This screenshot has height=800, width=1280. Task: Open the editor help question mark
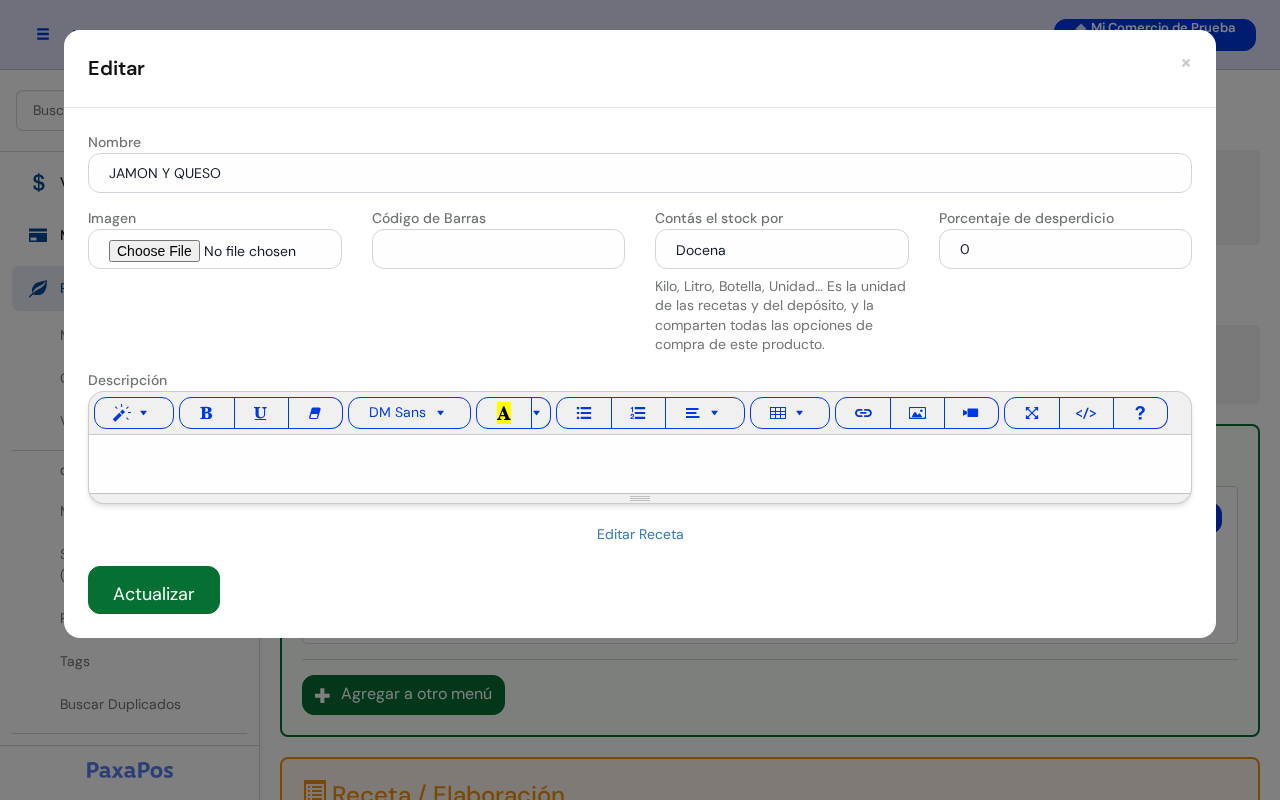click(1140, 413)
